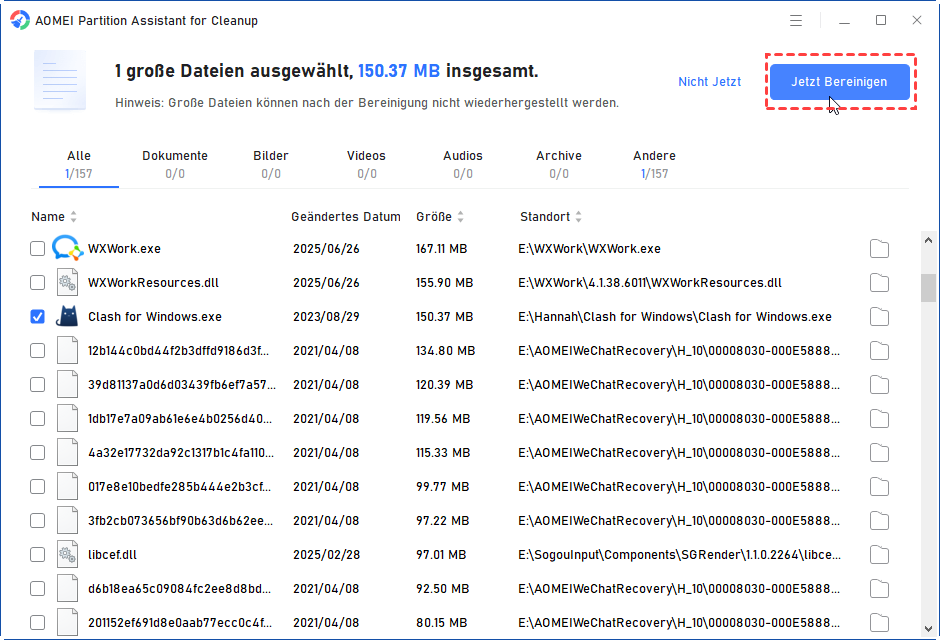Open folder location for libcef.dll

[x=879, y=555]
